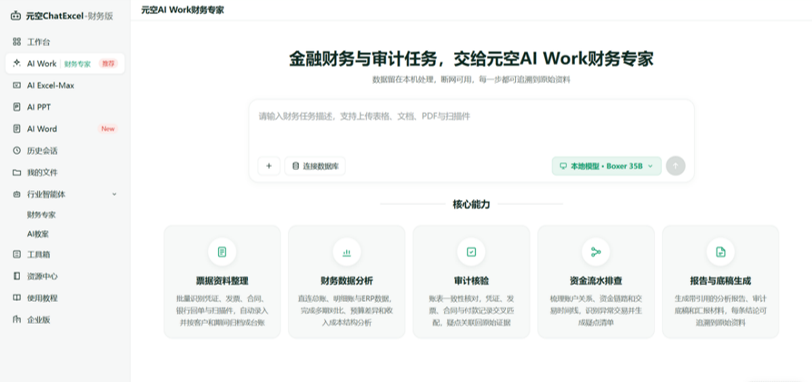The height and width of the screenshot is (382, 812).
Task: Click the 推荐 badge on AI Work
Action: click(108, 64)
